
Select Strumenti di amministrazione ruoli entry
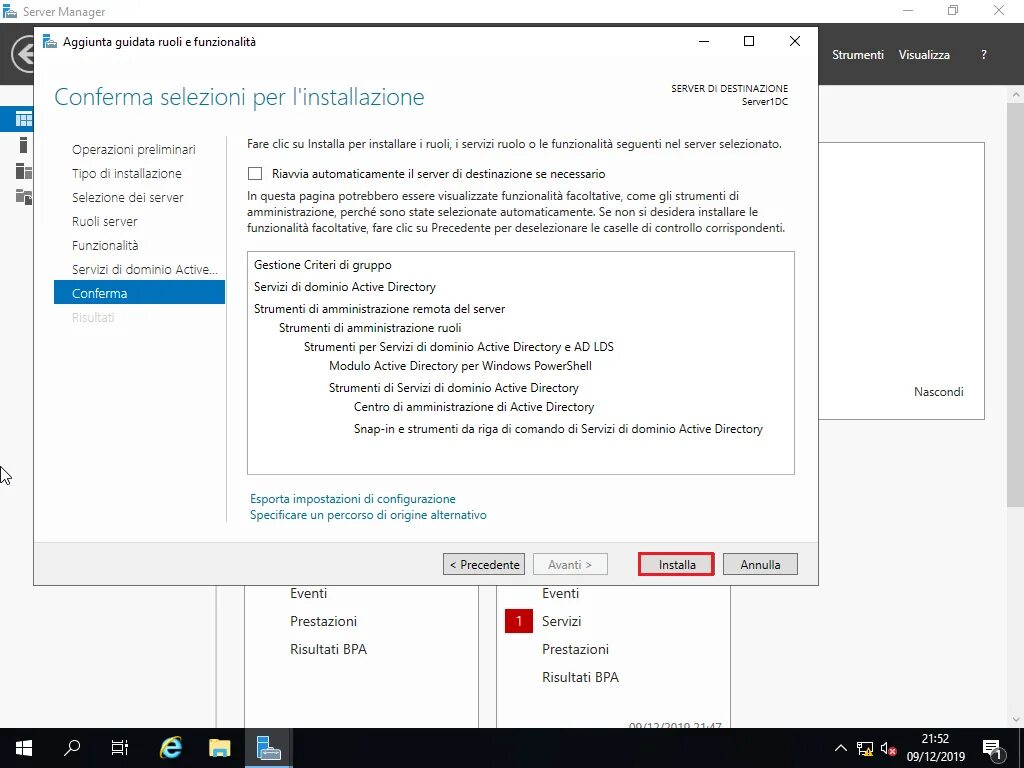370,328
